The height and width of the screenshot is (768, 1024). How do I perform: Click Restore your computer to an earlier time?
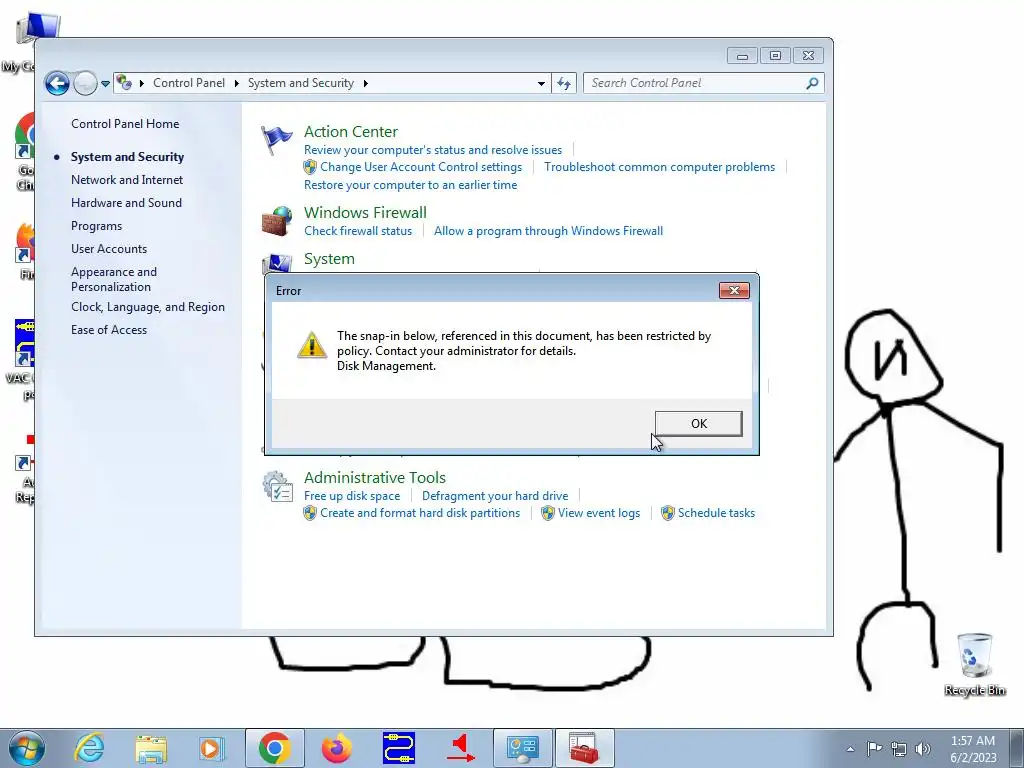coord(410,185)
